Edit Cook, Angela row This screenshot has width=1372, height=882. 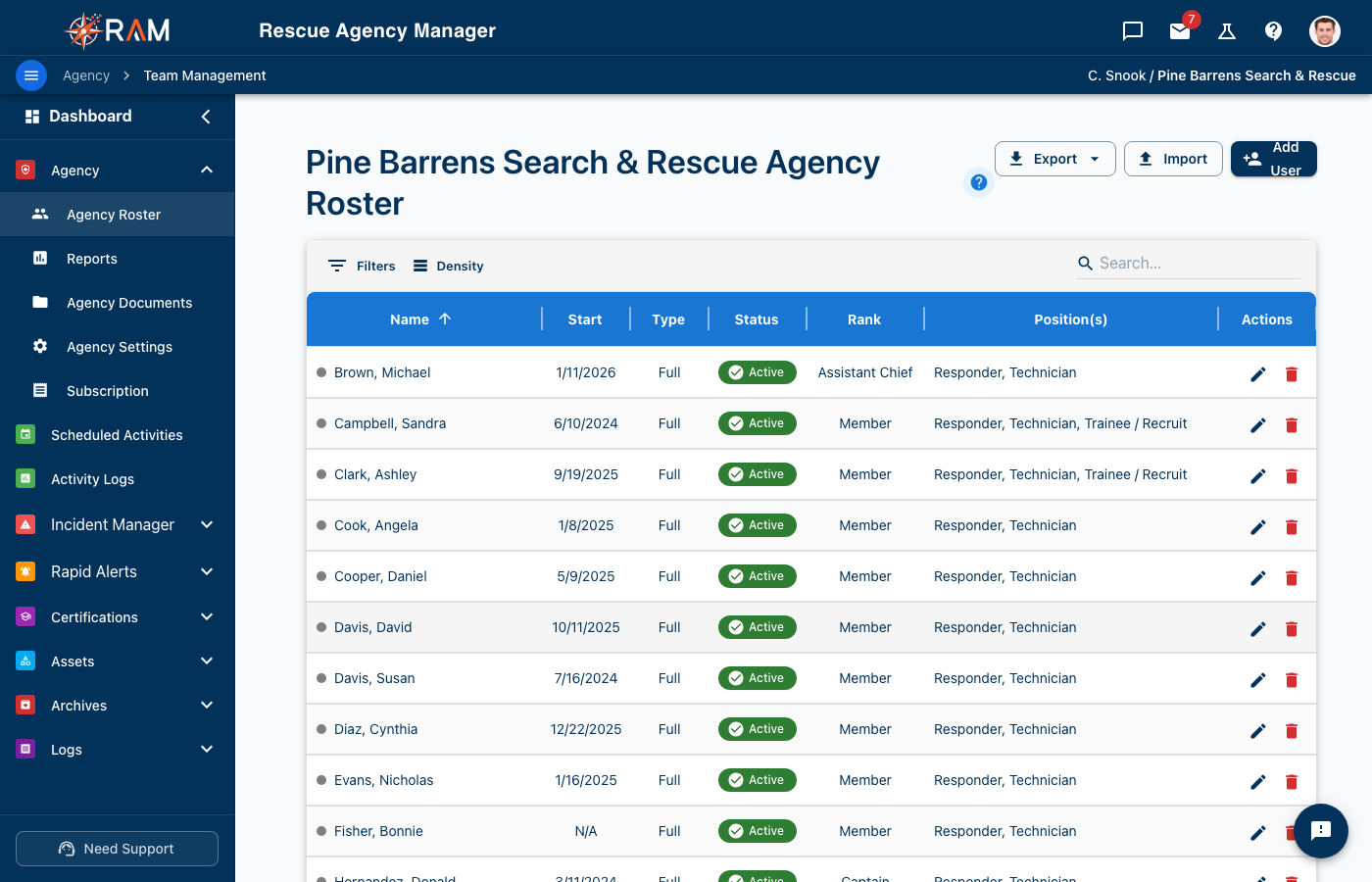click(1258, 527)
